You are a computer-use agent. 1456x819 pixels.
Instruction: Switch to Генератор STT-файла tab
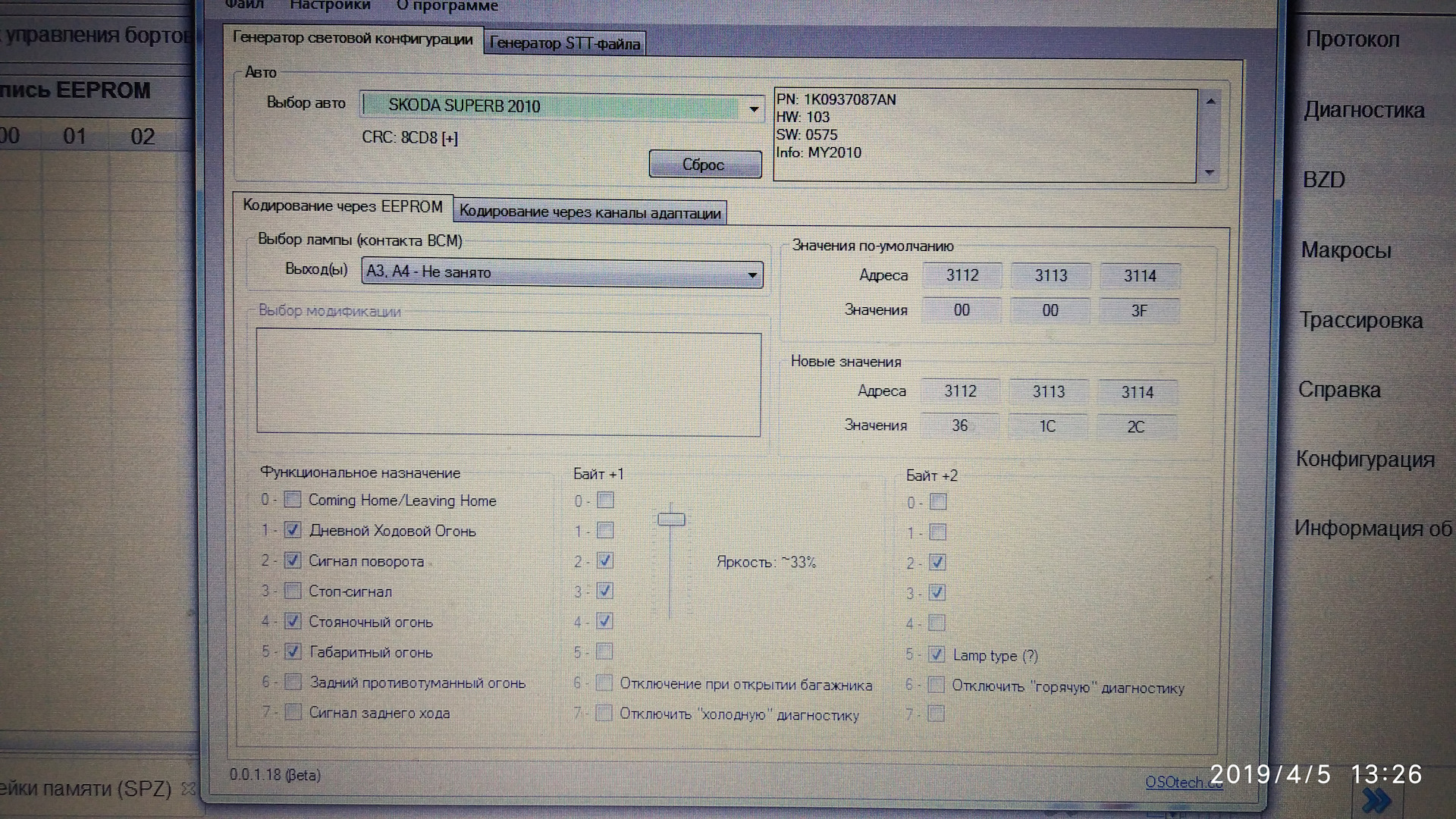click(x=564, y=43)
